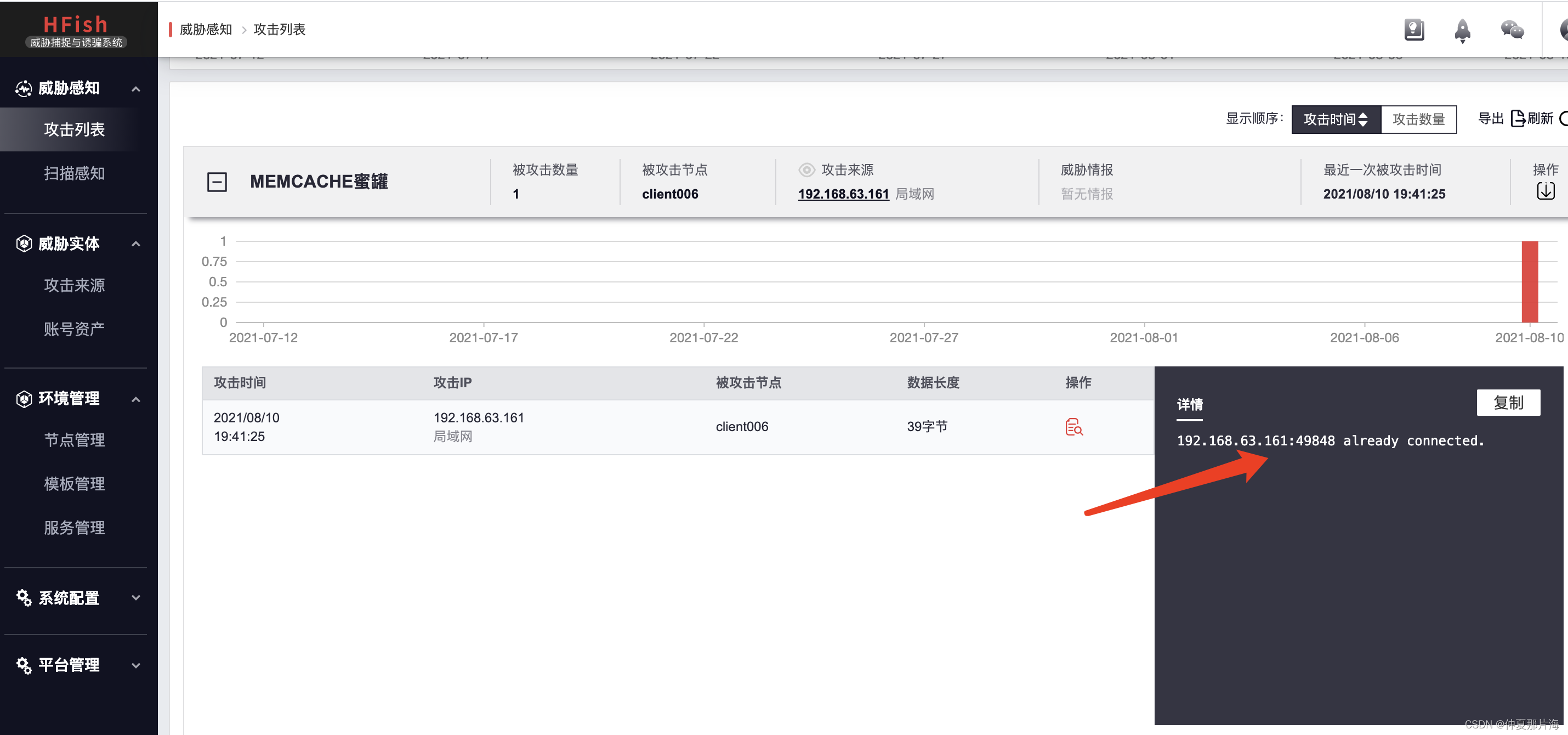1568x735 pixels.
Task: Open attack record detail magnifier icon
Action: [x=1073, y=427]
